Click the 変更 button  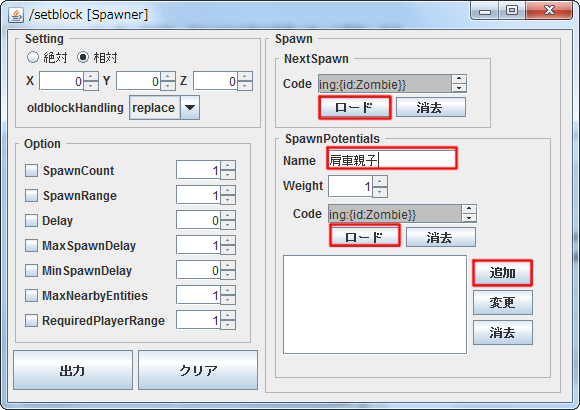point(503,302)
